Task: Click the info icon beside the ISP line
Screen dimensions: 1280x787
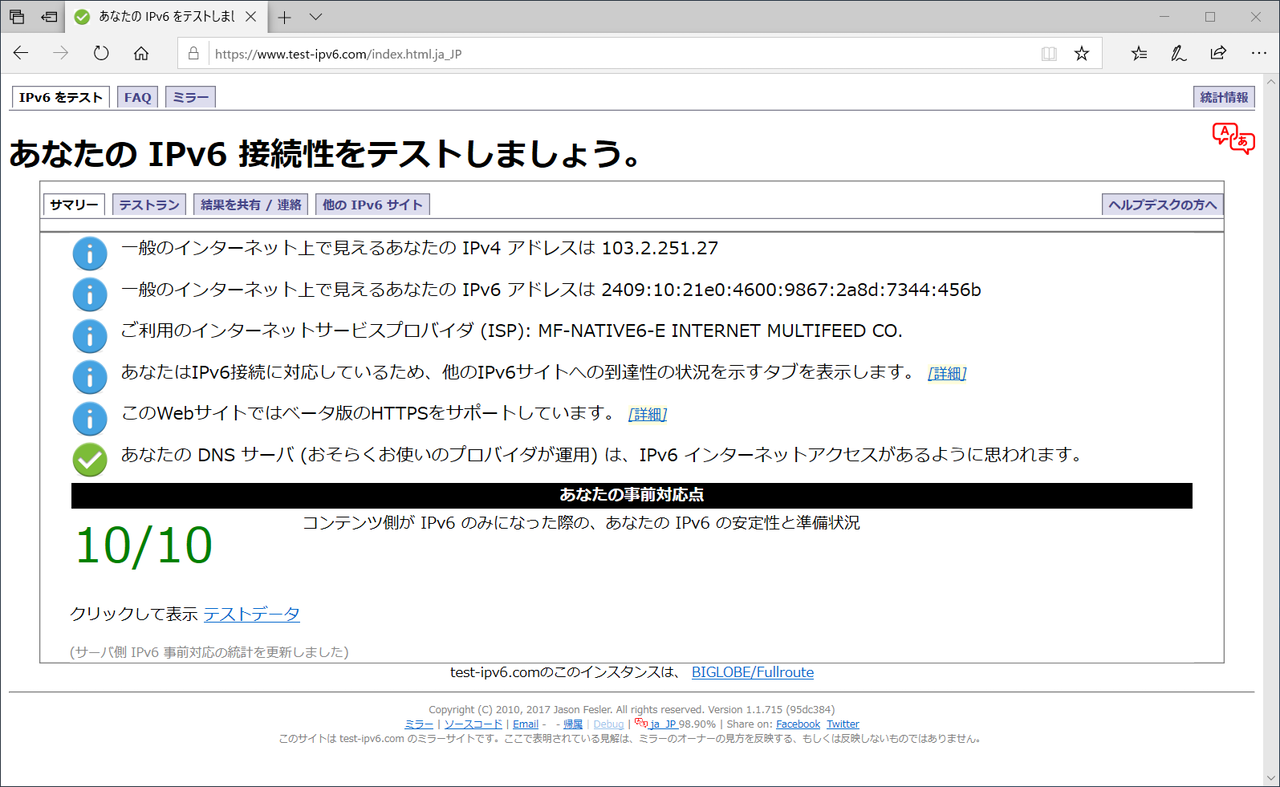Action: (x=90, y=335)
